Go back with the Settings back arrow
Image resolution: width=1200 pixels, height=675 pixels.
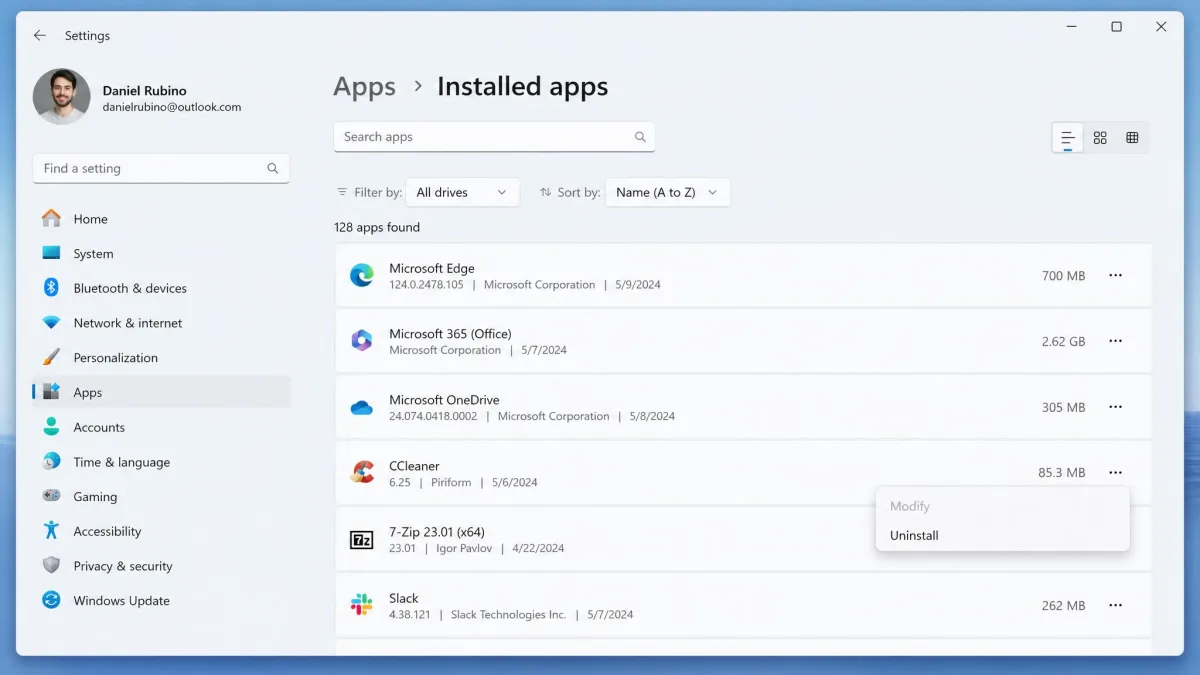[x=40, y=35]
